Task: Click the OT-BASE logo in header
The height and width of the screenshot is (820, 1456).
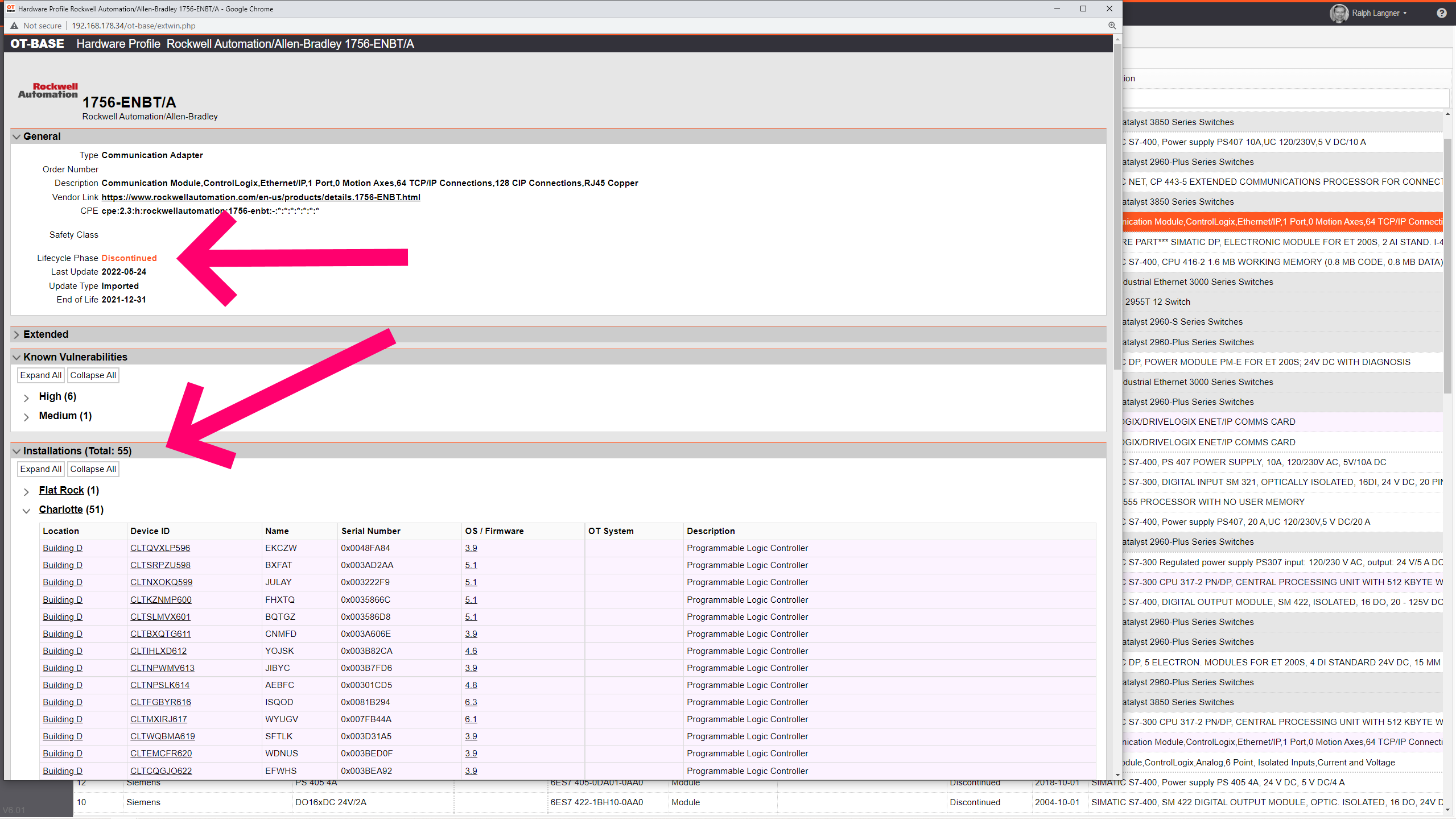Action: pyautogui.click(x=37, y=44)
